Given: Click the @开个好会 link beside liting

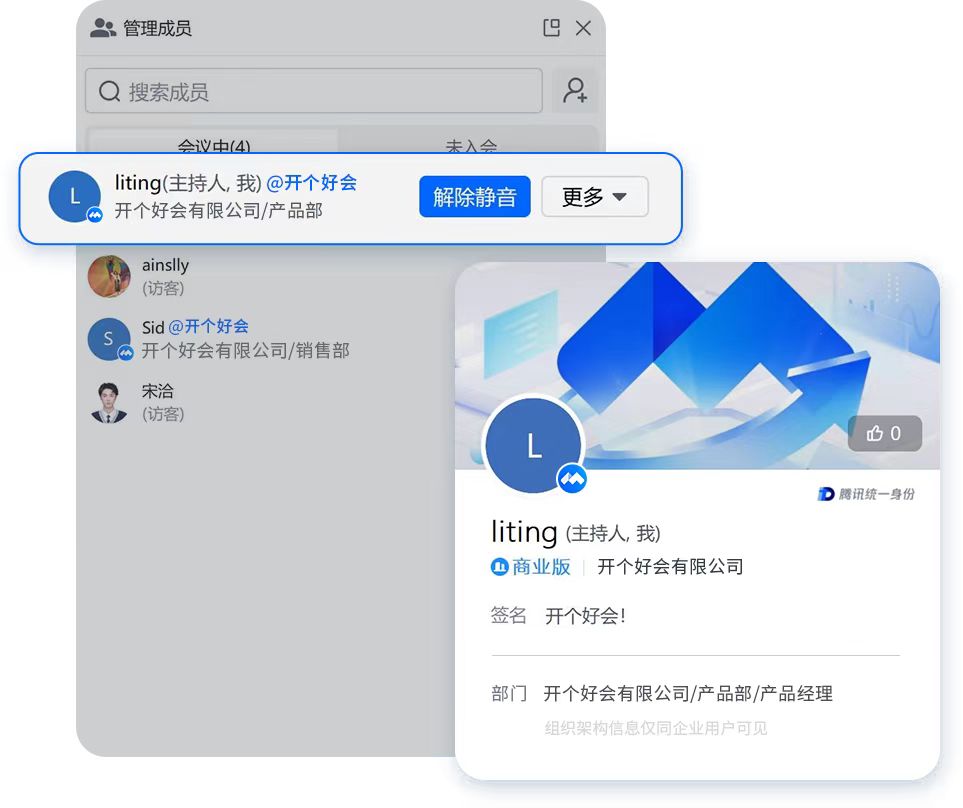Looking at the screenshot, I should pyautogui.click(x=311, y=182).
